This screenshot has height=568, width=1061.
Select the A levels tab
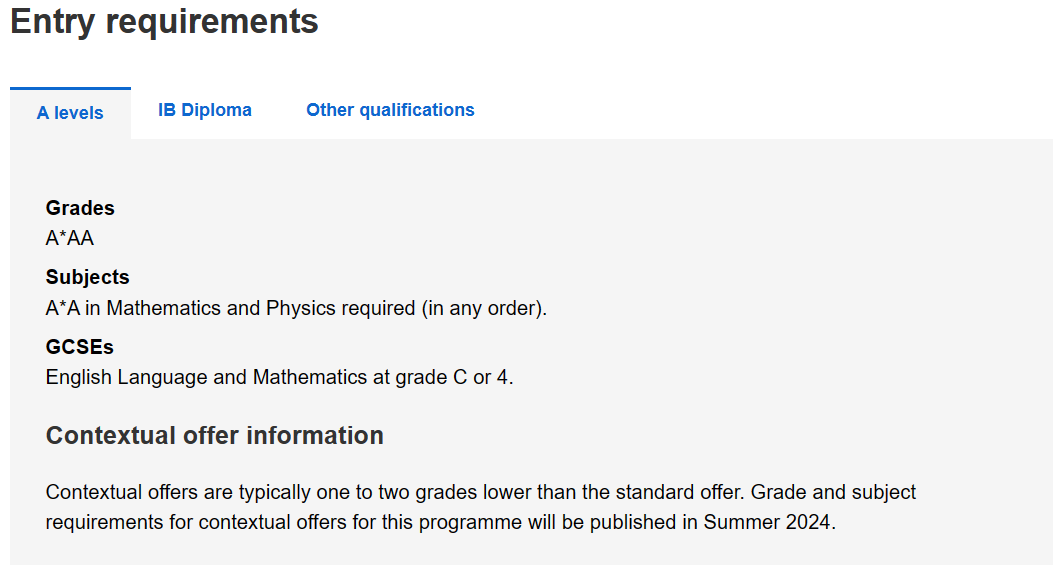(x=70, y=112)
